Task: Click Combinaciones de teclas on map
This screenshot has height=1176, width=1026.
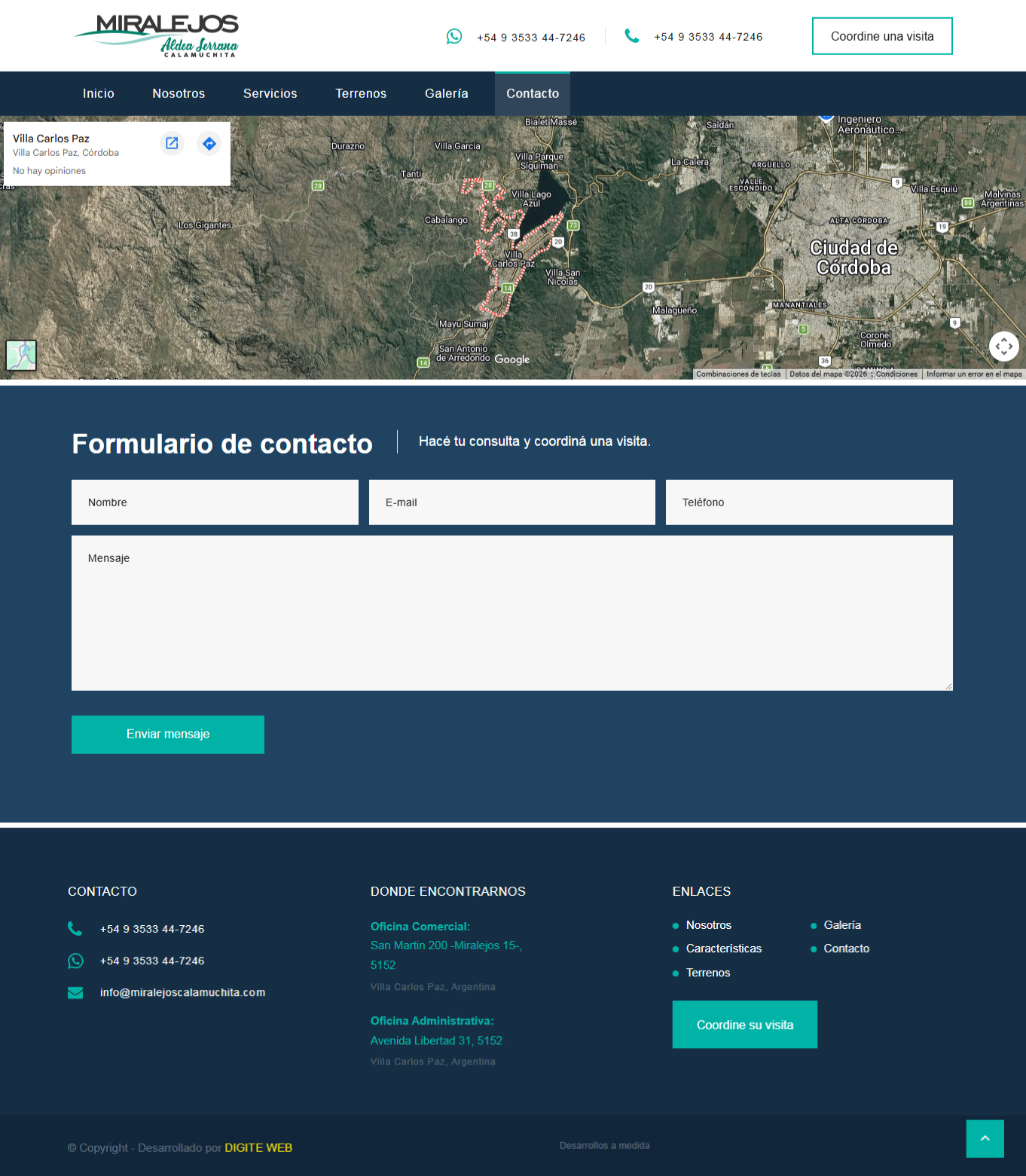Action: pyautogui.click(x=738, y=374)
